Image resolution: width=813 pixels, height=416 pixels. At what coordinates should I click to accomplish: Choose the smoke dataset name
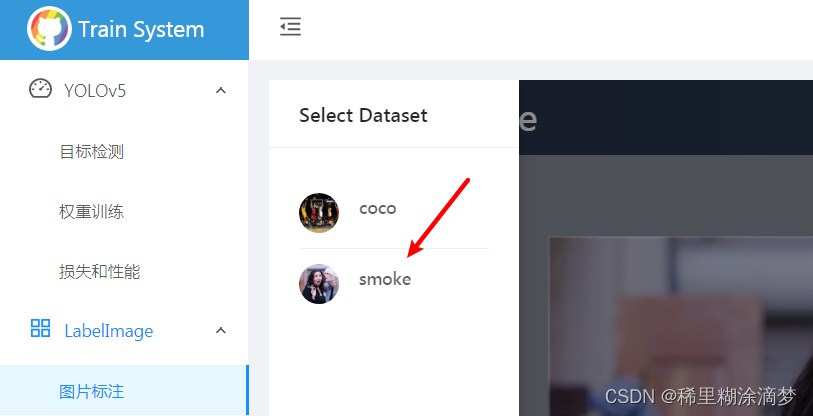385,279
